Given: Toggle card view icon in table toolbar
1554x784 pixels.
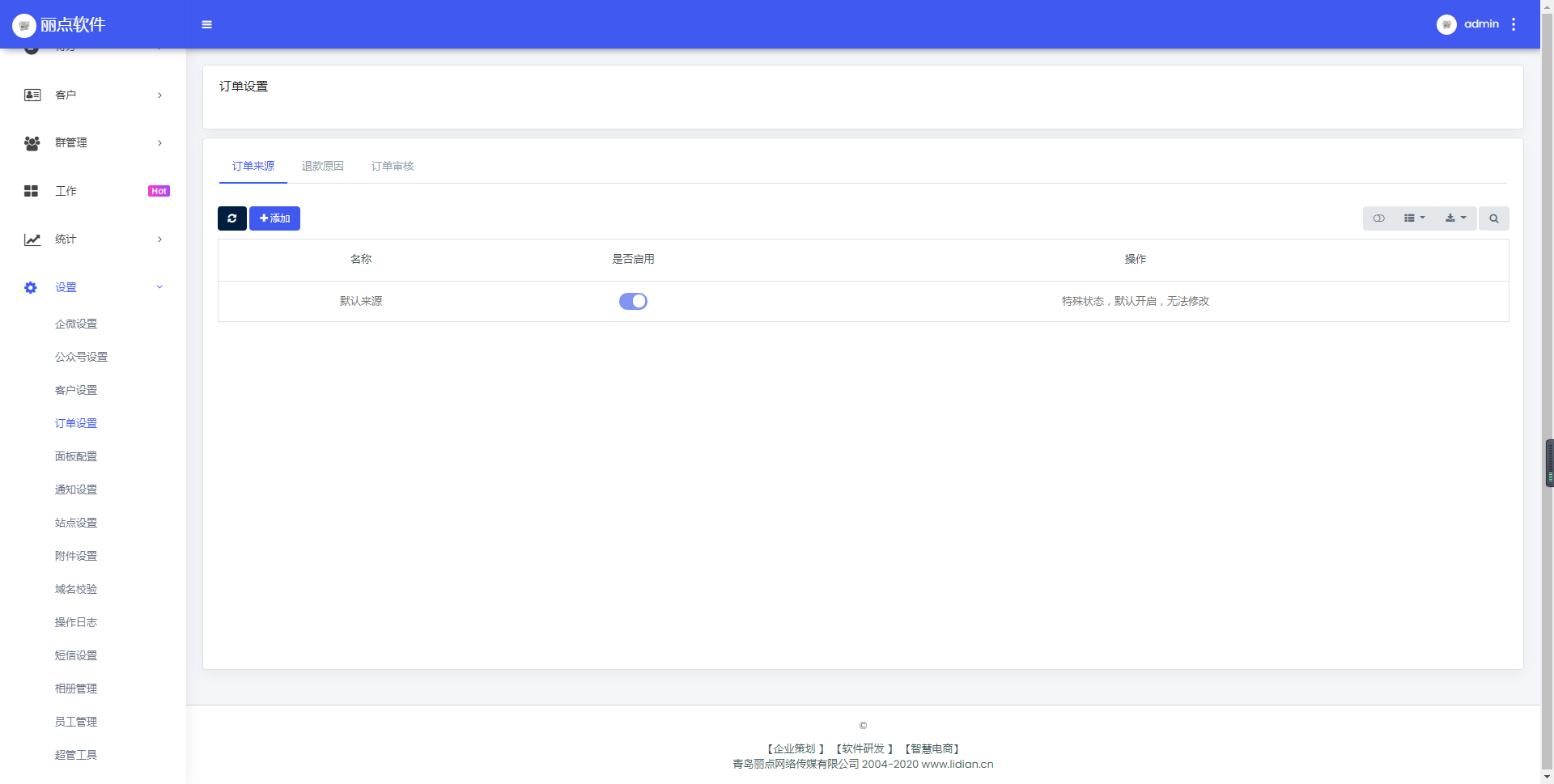Looking at the screenshot, I should pos(1379,218).
